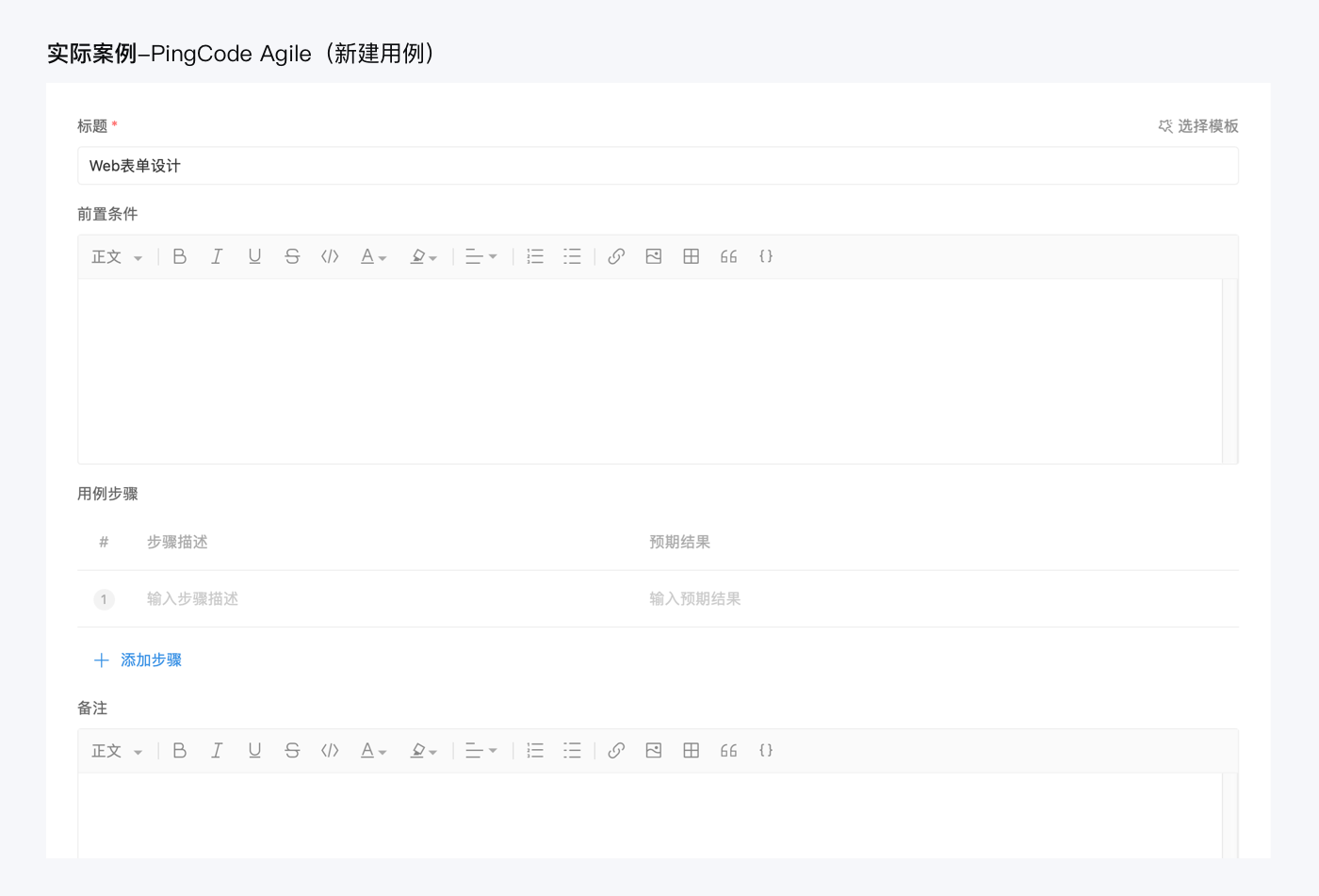Click 选择模板 template link
The width and height of the screenshot is (1319, 896).
pyautogui.click(x=1198, y=126)
